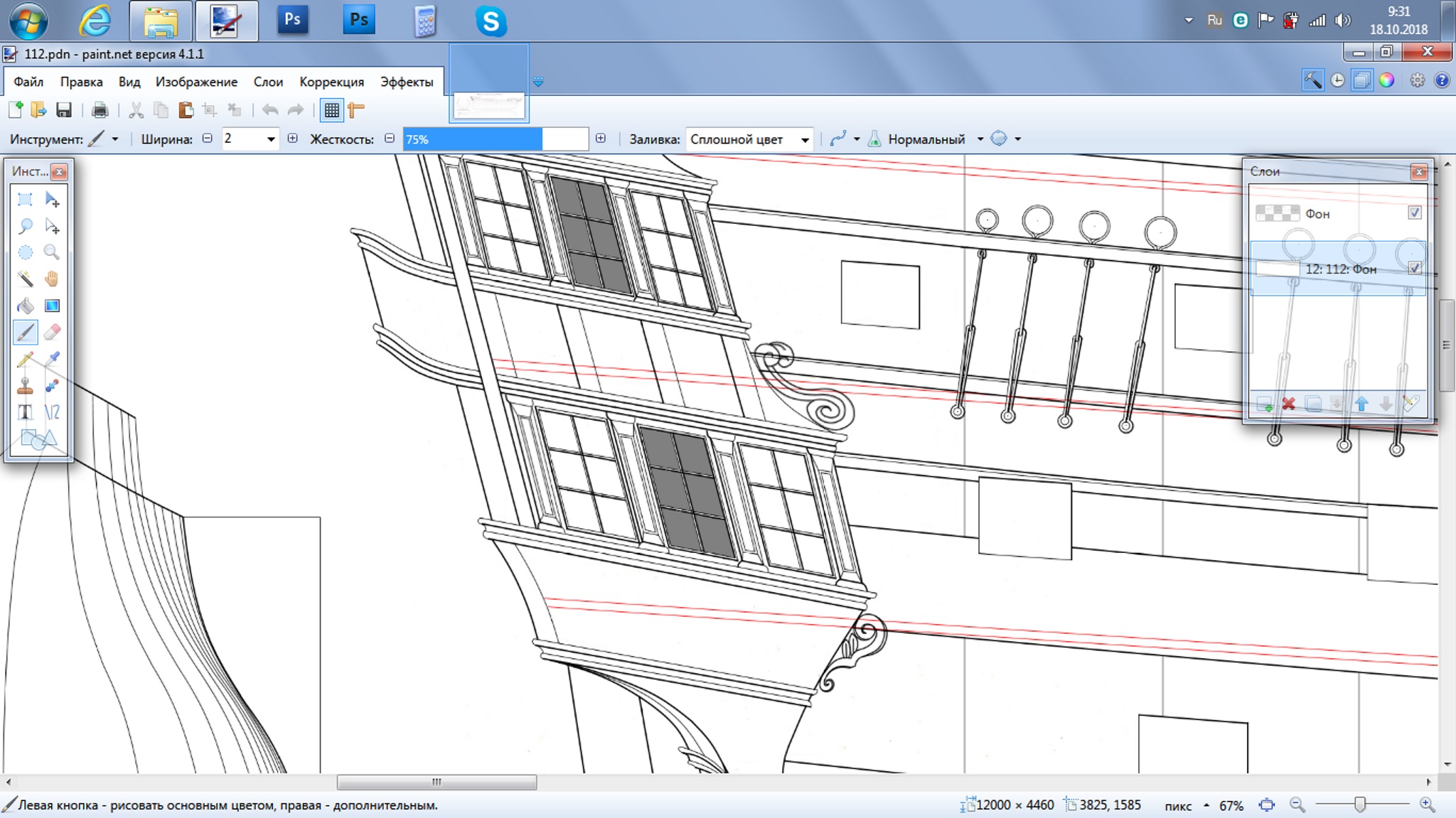Move layer up with blue arrow
The image size is (1456, 818).
(x=1361, y=404)
